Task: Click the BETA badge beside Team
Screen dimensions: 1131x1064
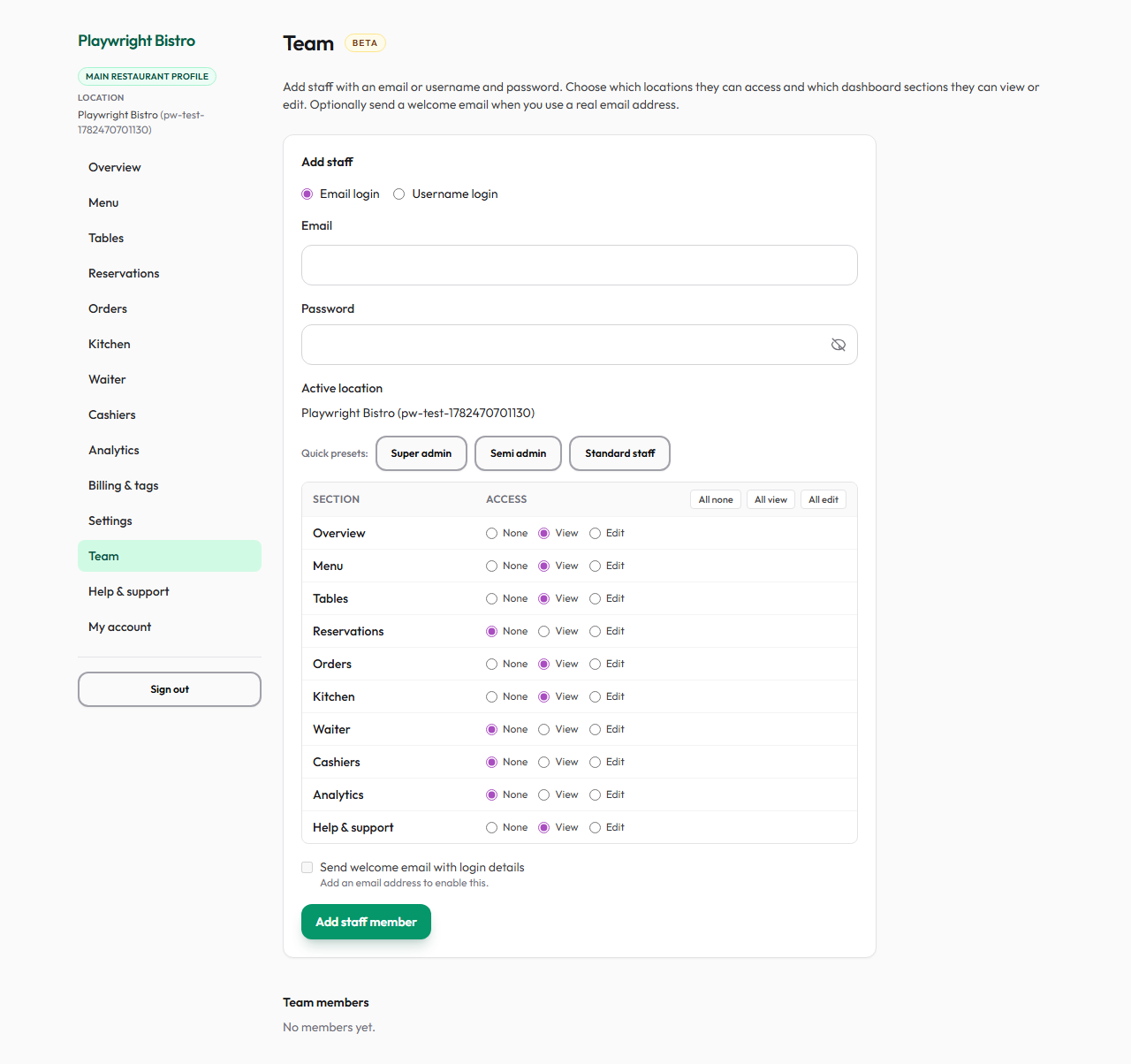Action: point(365,43)
